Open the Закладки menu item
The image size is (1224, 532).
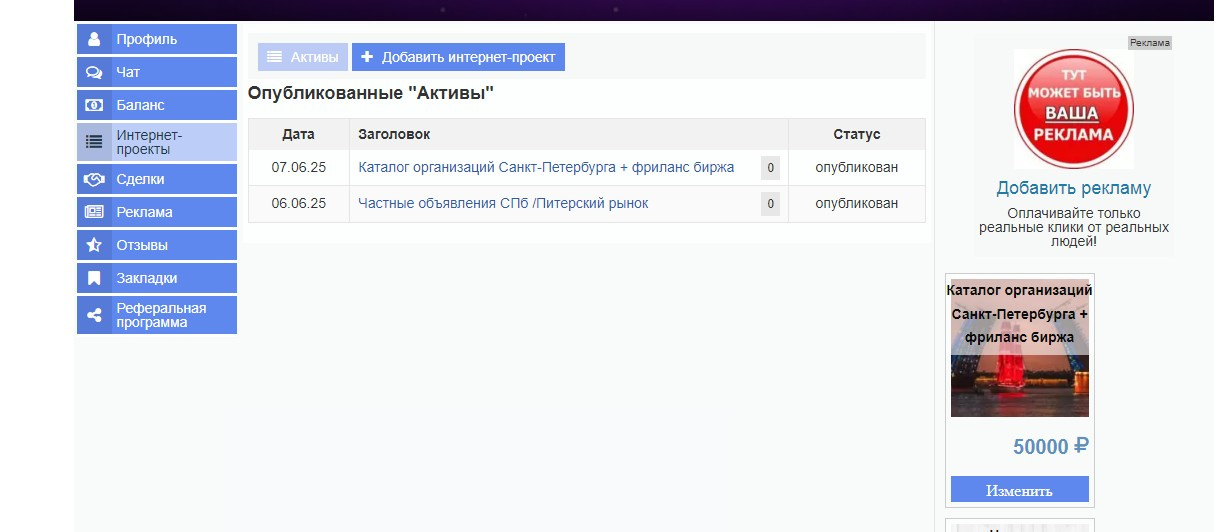tap(146, 278)
